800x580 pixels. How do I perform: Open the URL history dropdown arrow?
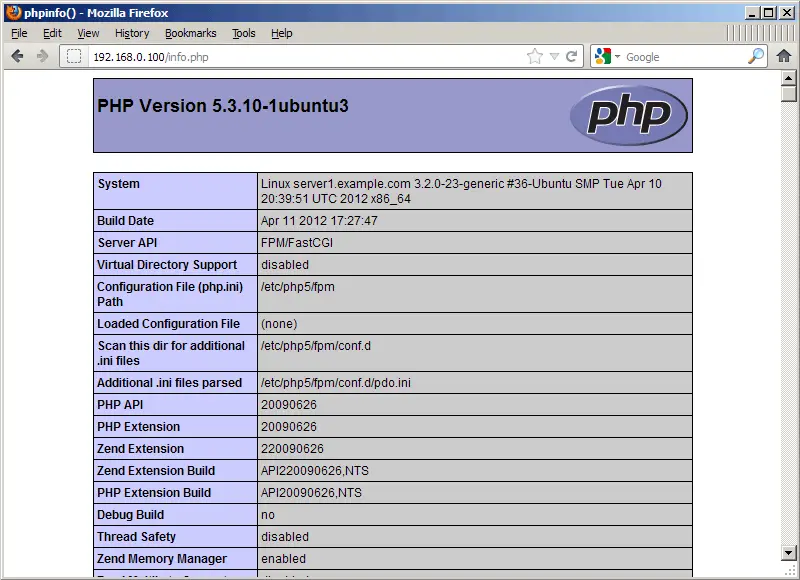tap(555, 57)
